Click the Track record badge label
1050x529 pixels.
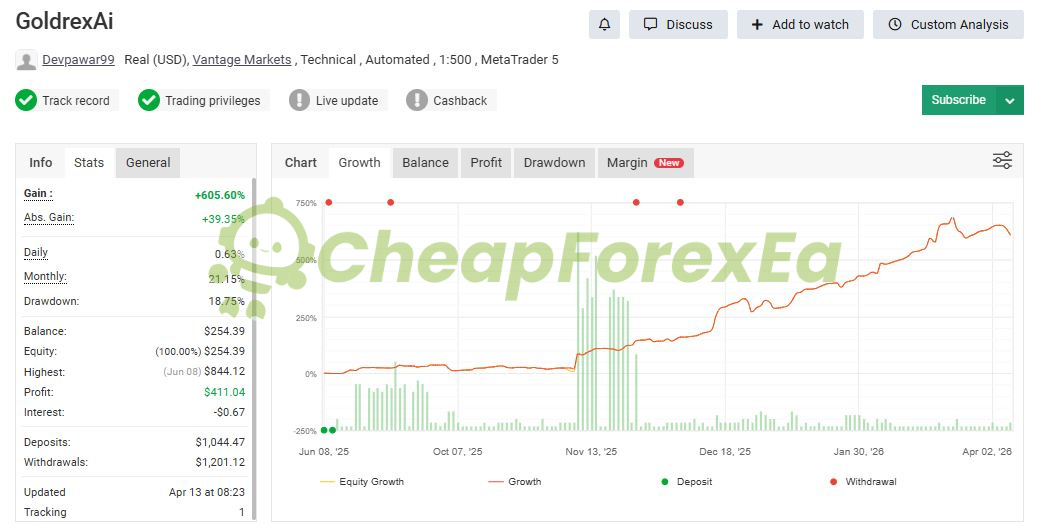click(x=76, y=100)
